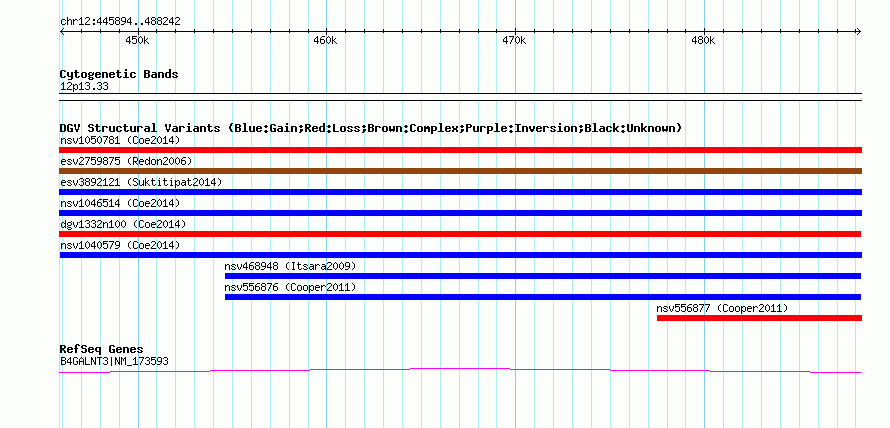Click the ruler's right arrowhead
The width and height of the screenshot is (890, 428).
tap(859, 31)
